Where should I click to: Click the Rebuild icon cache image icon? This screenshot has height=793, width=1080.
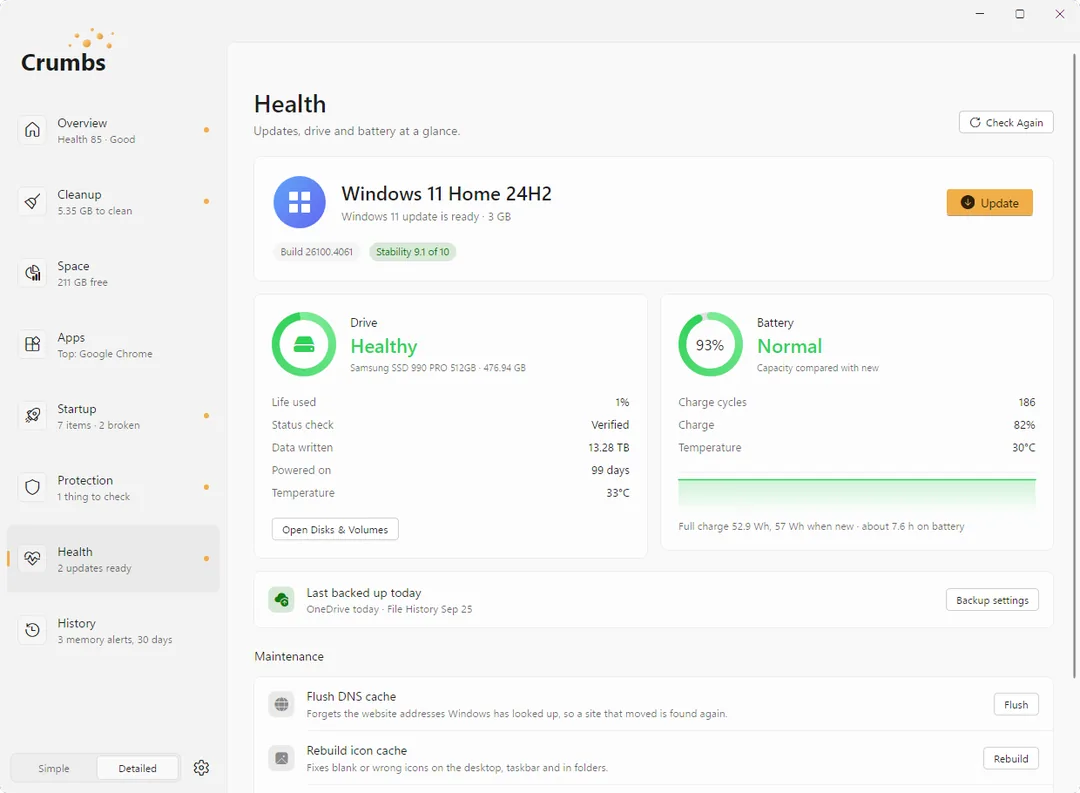click(x=281, y=758)
